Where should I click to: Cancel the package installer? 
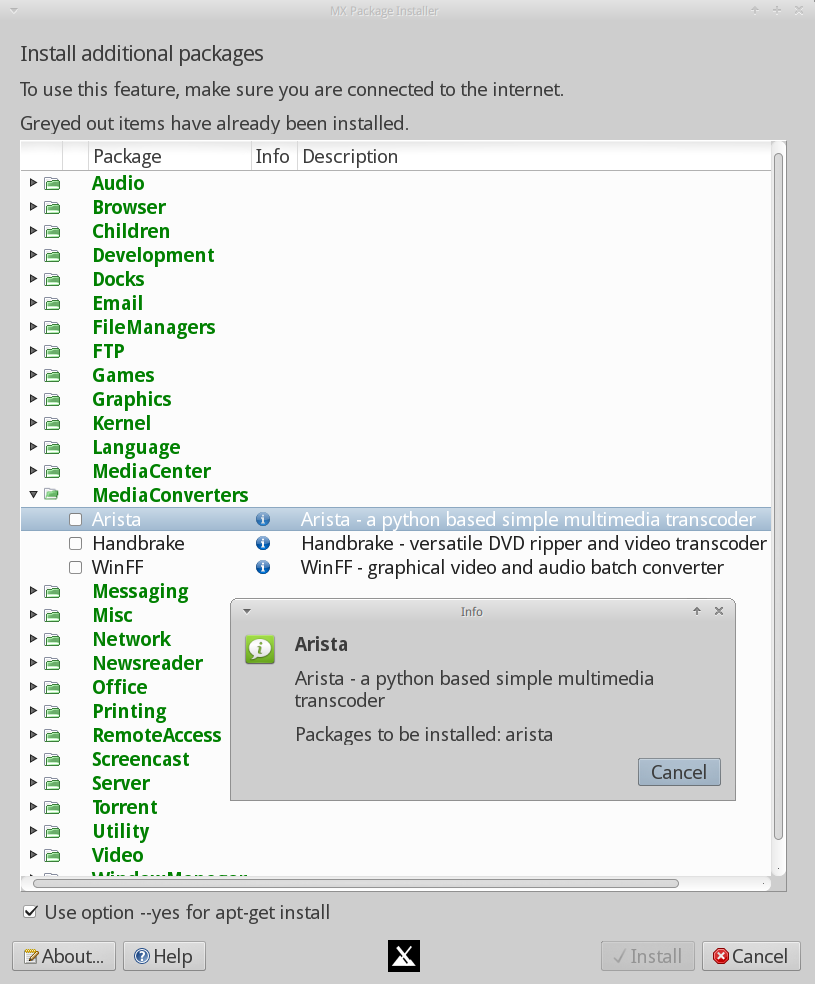pyautogui.click(x=751, y=956)
